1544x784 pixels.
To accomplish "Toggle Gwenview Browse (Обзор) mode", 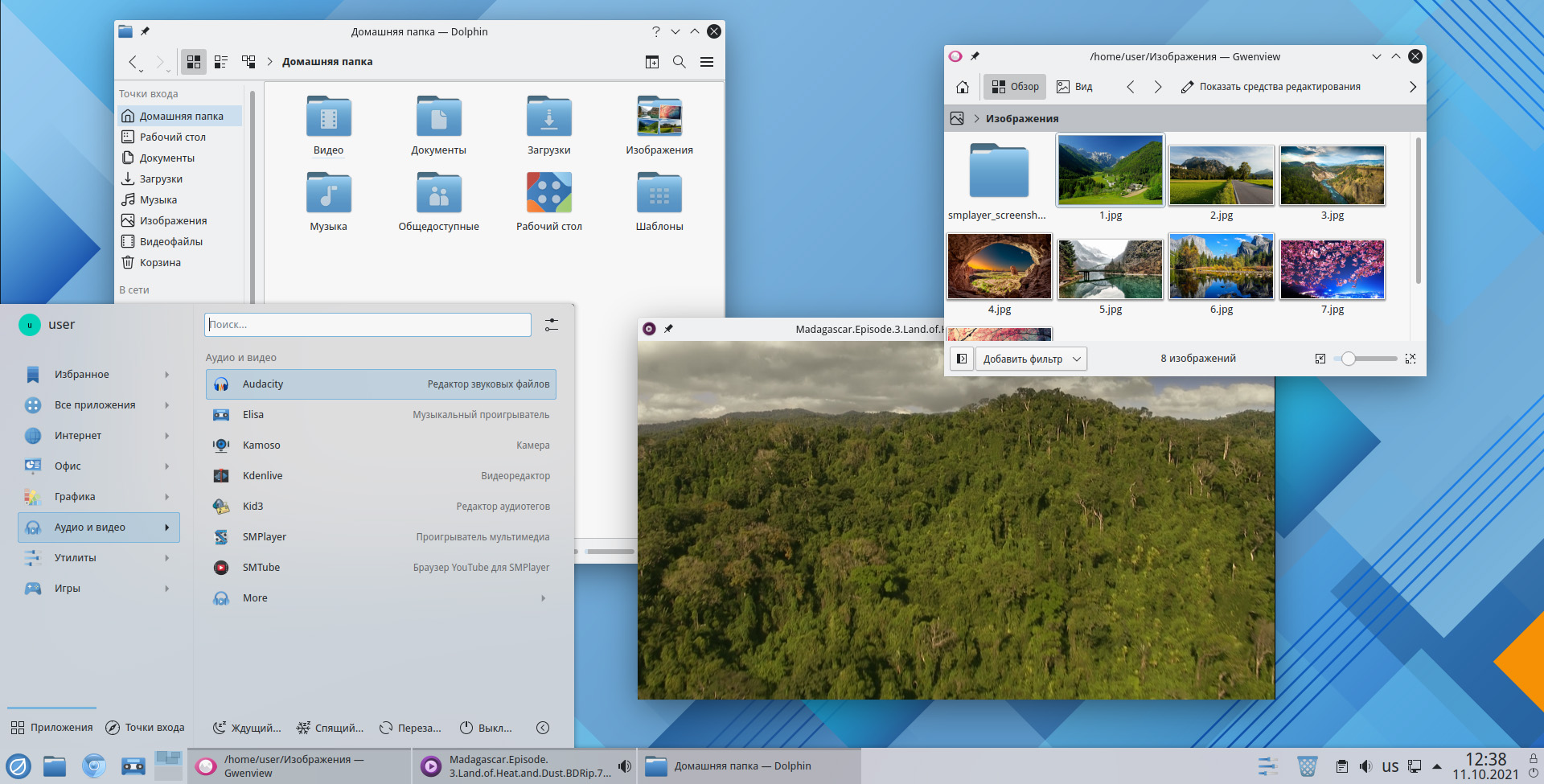I will tap(1015, 87).
